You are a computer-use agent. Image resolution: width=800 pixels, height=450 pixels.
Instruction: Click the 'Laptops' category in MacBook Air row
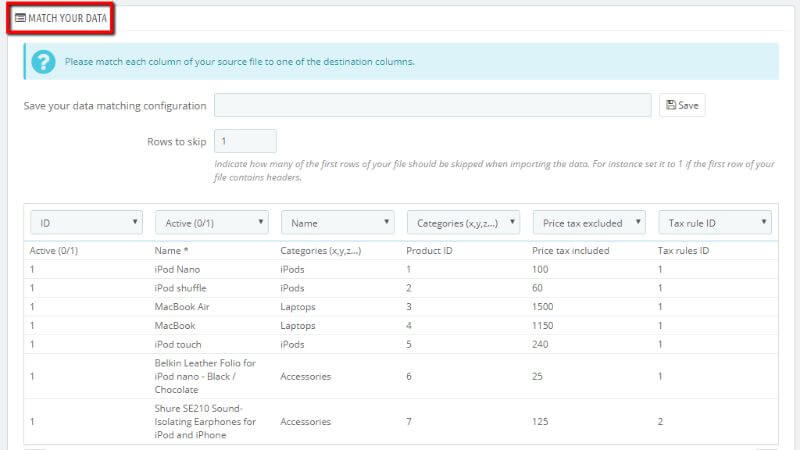click(297, 307)
